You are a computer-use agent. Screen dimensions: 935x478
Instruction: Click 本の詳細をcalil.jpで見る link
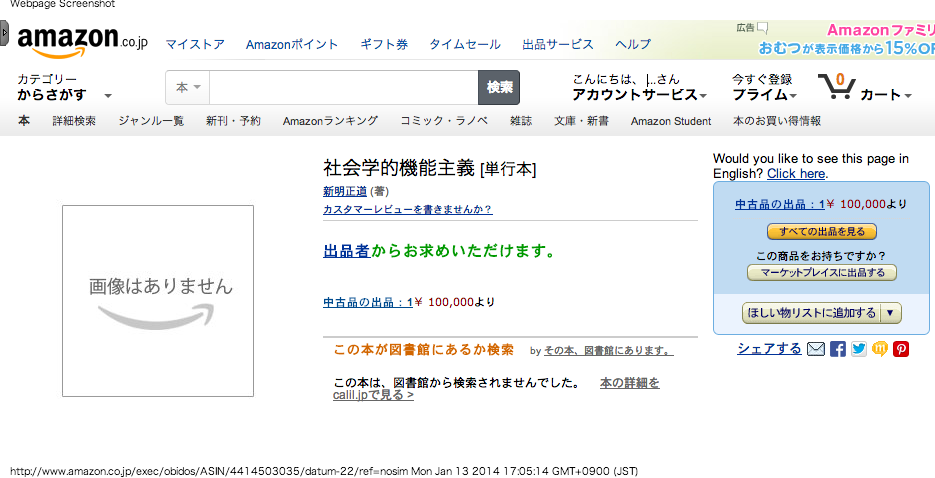tap(496, 389)
